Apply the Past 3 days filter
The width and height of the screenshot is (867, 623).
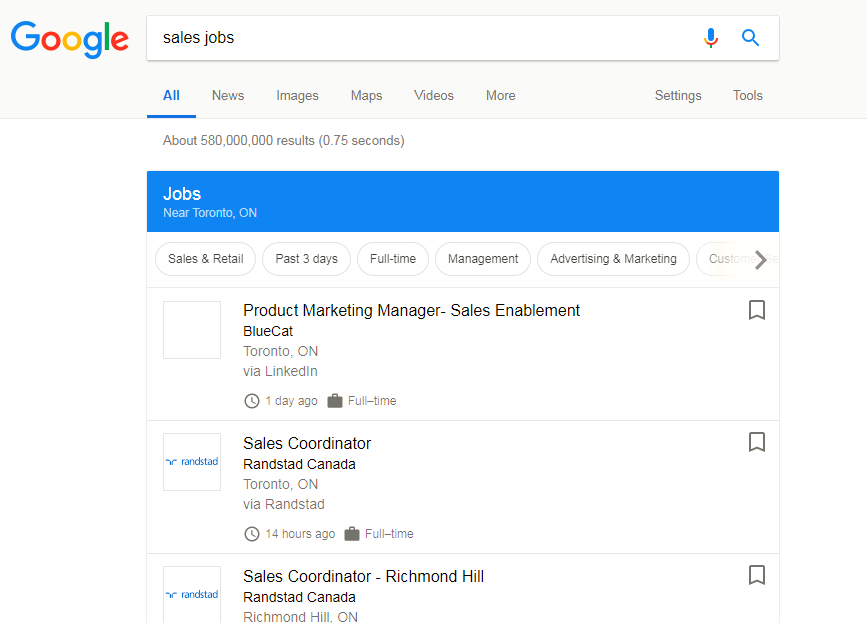[x=307, y=259]
